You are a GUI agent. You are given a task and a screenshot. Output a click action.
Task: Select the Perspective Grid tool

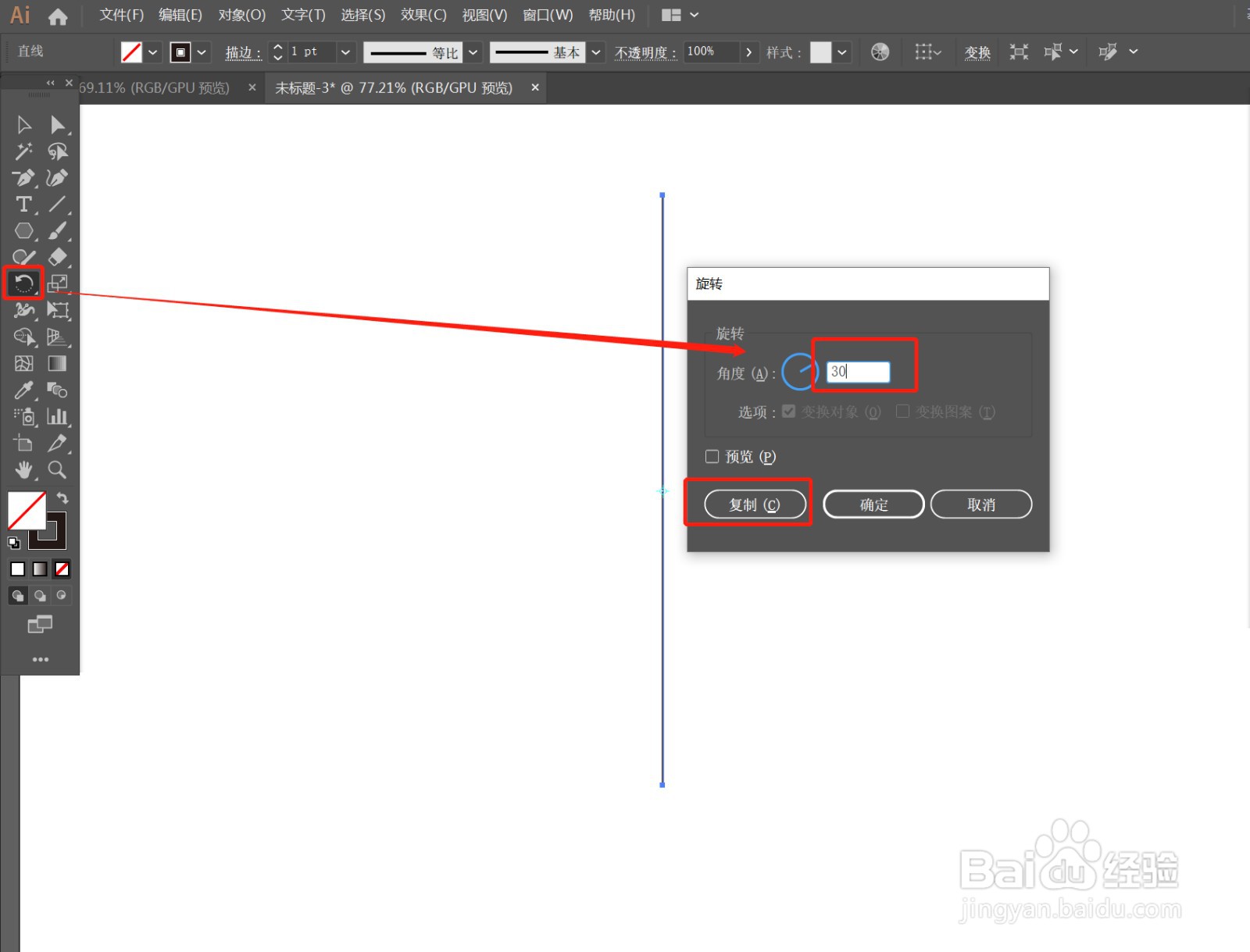[58, 337]
